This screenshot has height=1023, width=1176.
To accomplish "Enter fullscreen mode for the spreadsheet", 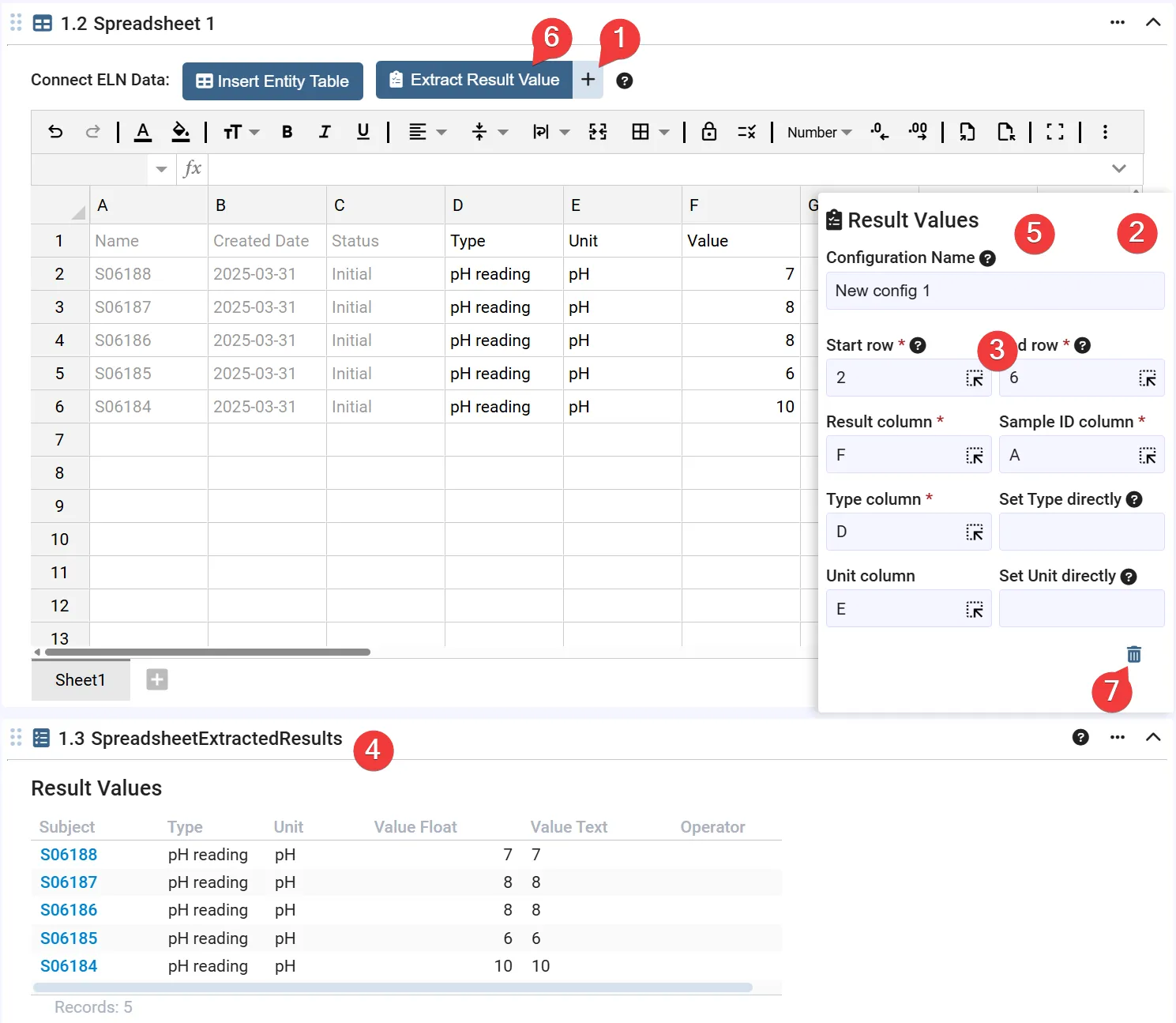I will click(1054, 132).
